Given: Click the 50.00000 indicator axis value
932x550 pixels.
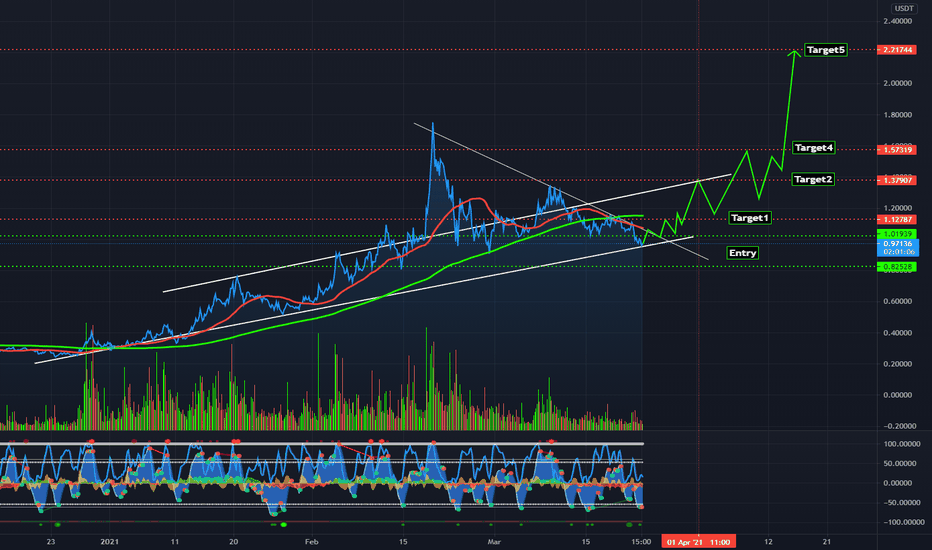Looking at the screenshot, I should coord(902,464).
